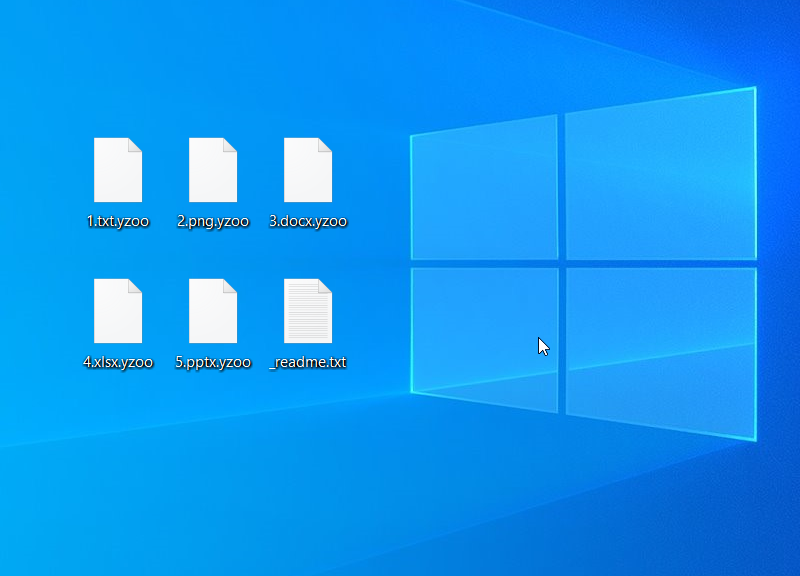Viewport: 800px width, 576px height.
Task: Click the 3.docx.yzoo file icon
Action: pos(308,170)
